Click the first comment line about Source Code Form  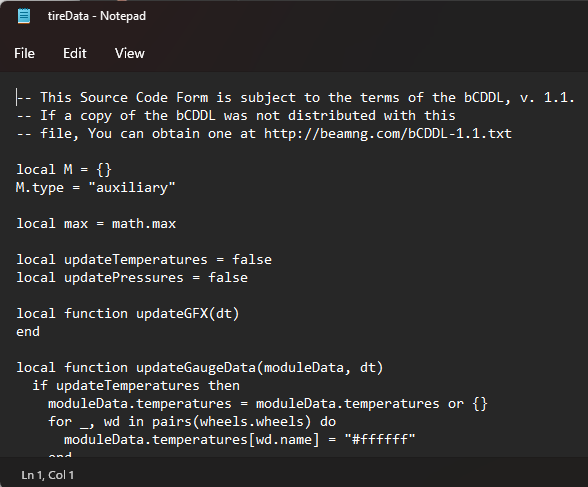296,97
